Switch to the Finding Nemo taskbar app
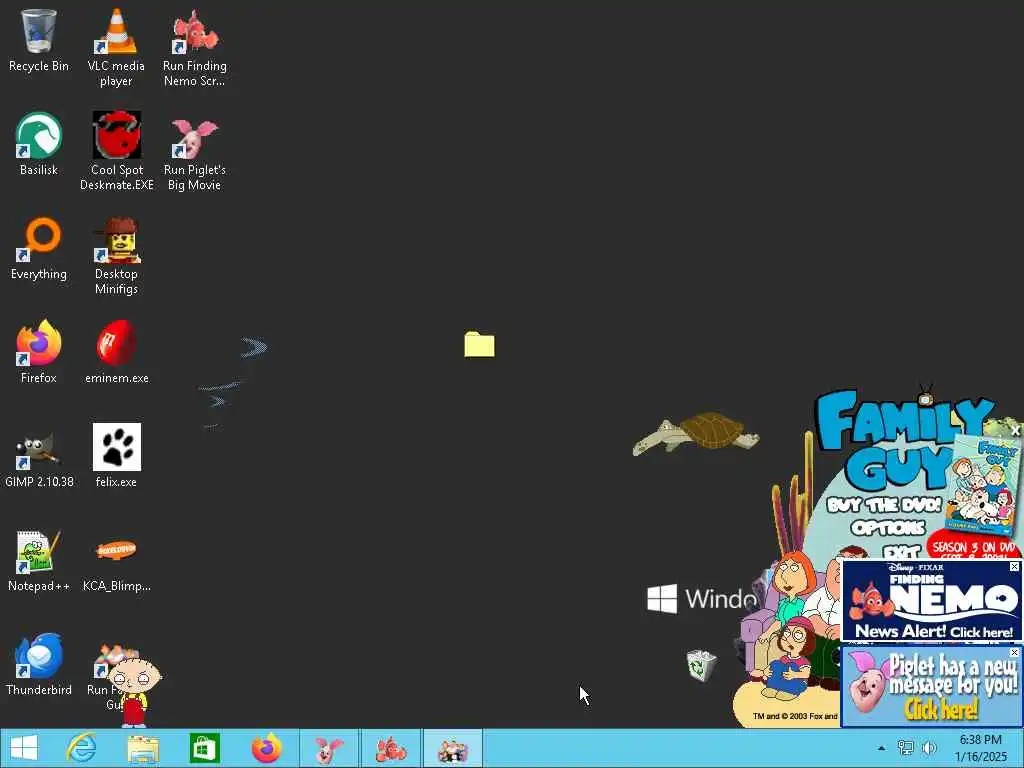The image size is (1024, 768). (391, 748)
